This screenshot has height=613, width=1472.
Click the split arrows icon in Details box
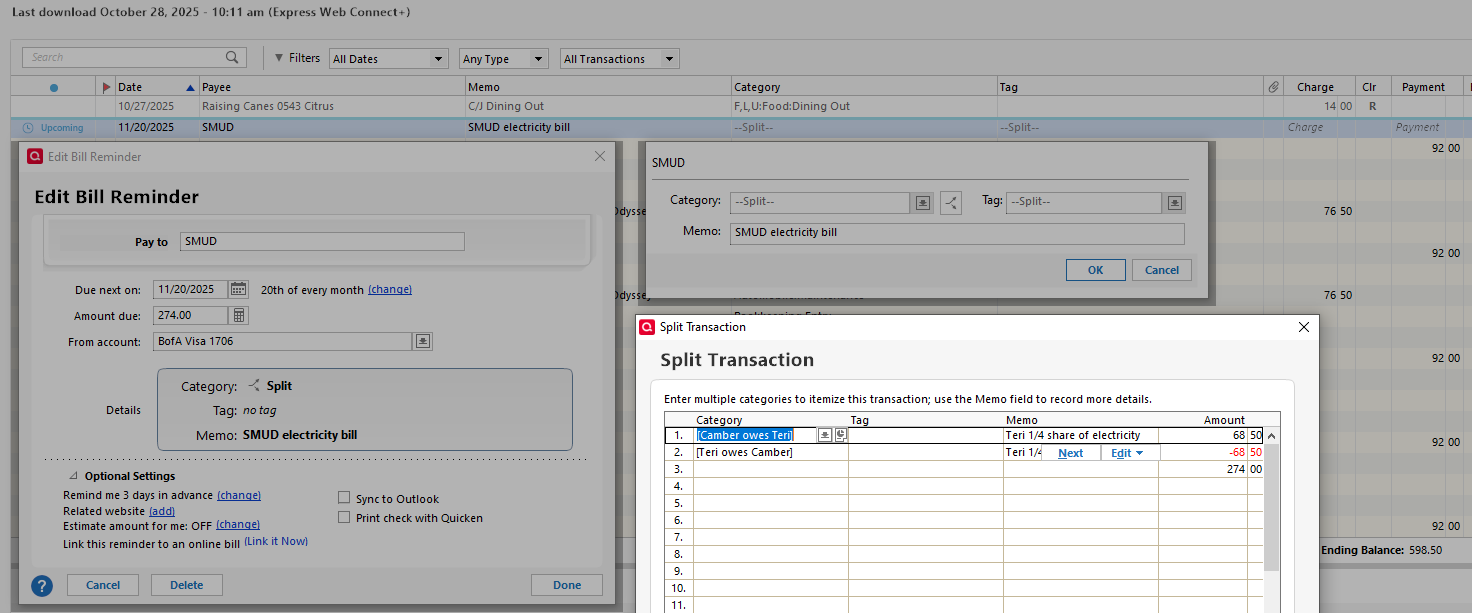point(254,386)
